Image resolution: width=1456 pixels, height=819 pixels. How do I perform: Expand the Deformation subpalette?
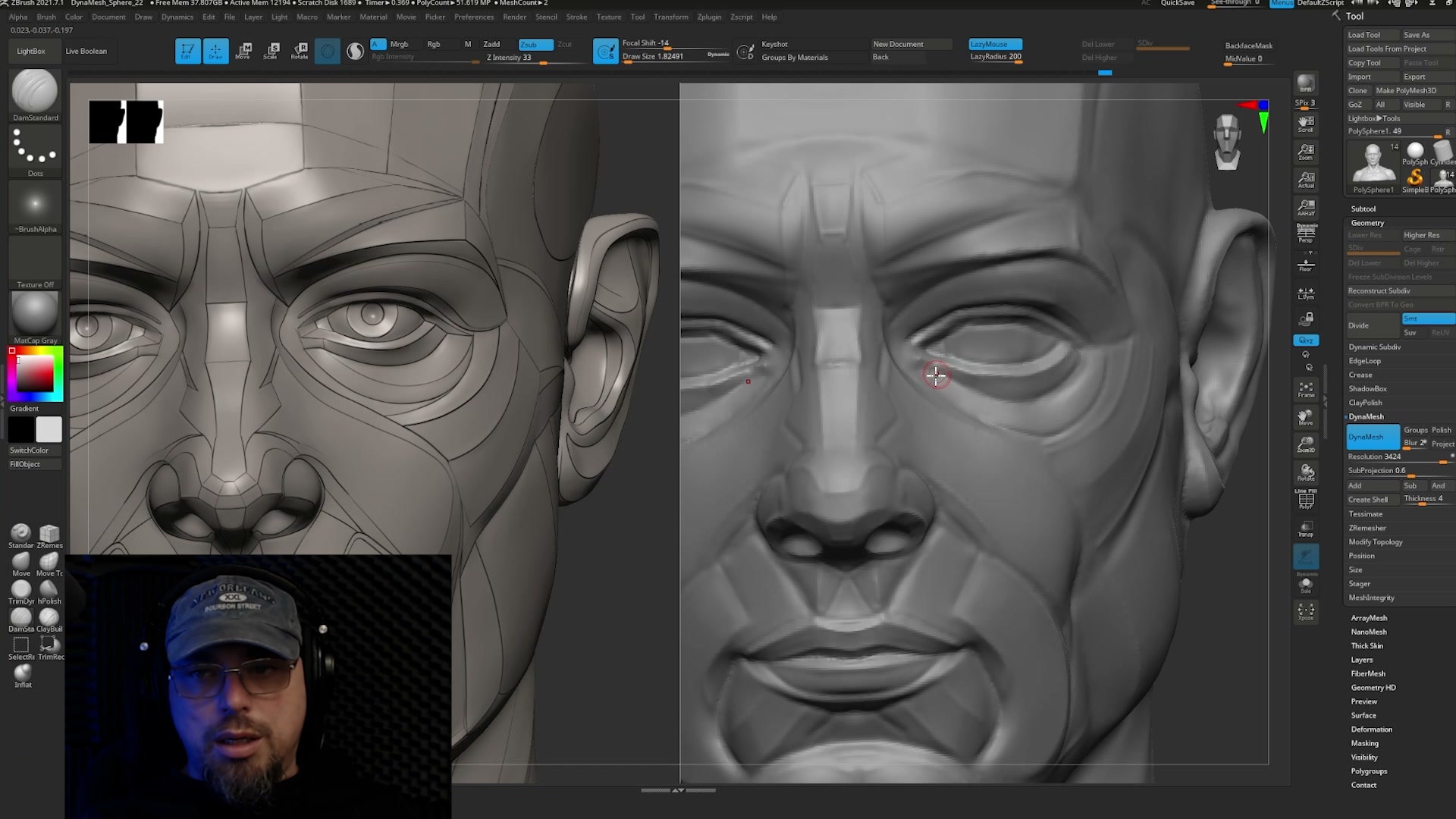[x=1371, y=730]
